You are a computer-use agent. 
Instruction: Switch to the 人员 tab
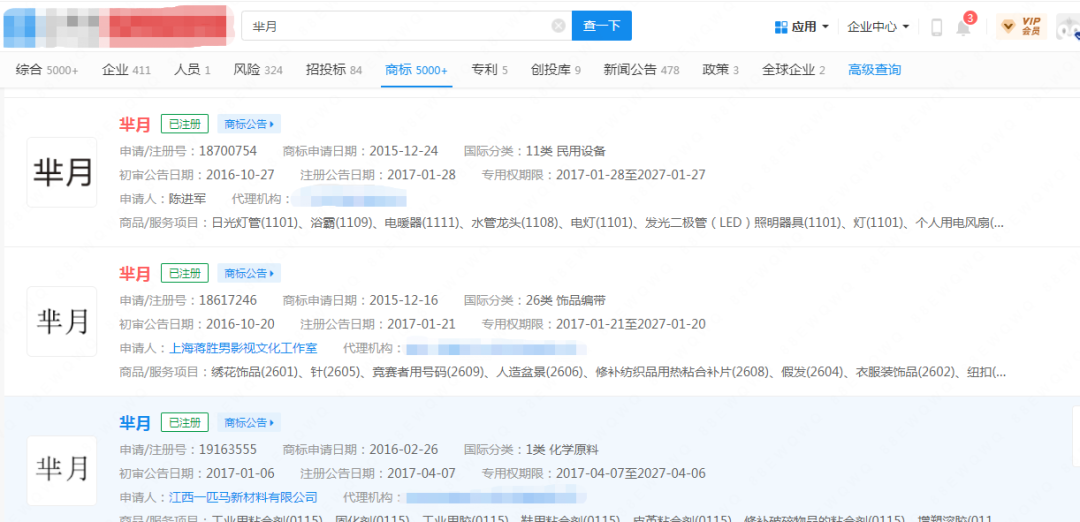(192, 70)
